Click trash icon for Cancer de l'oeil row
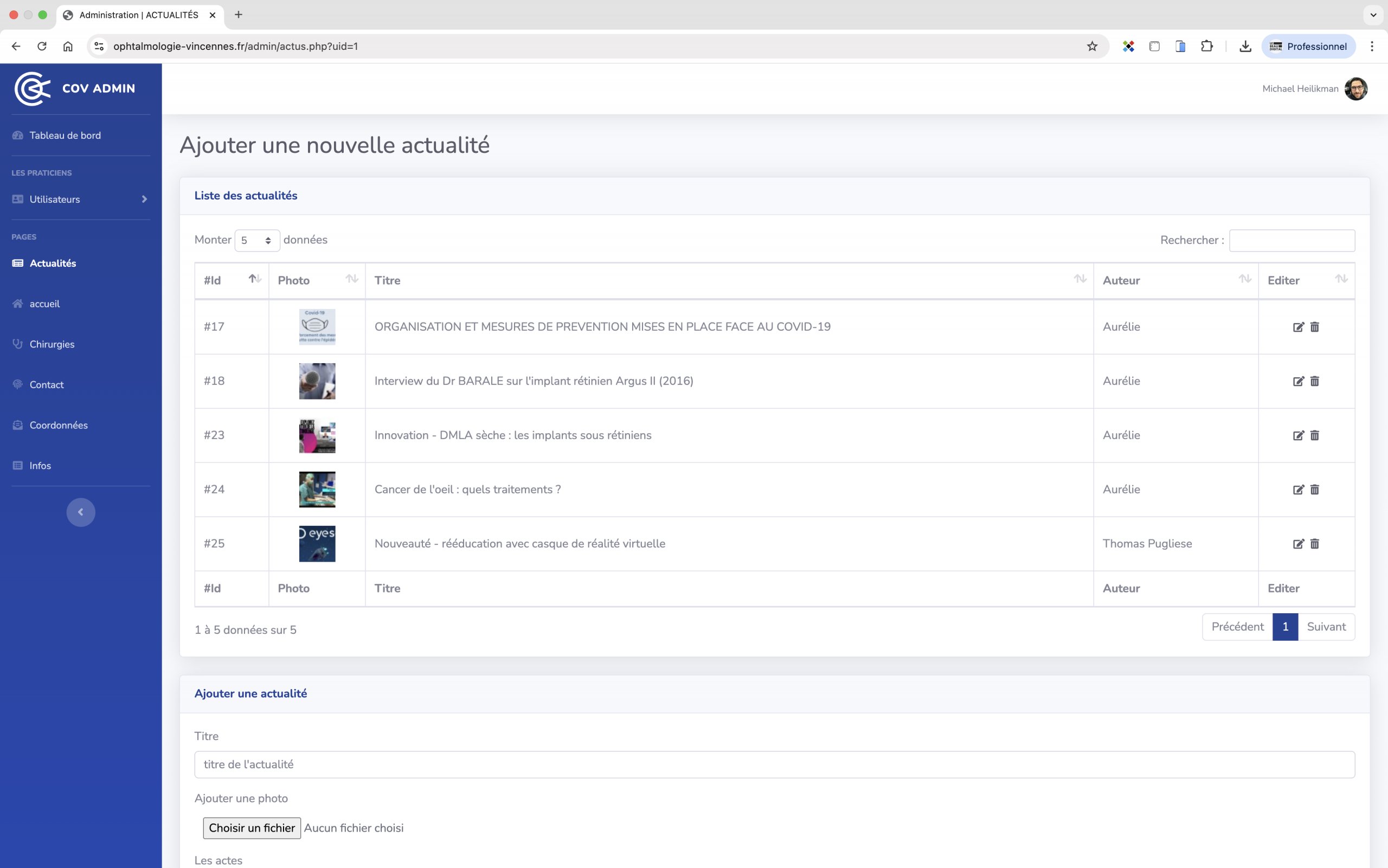 coord(1314,490)
